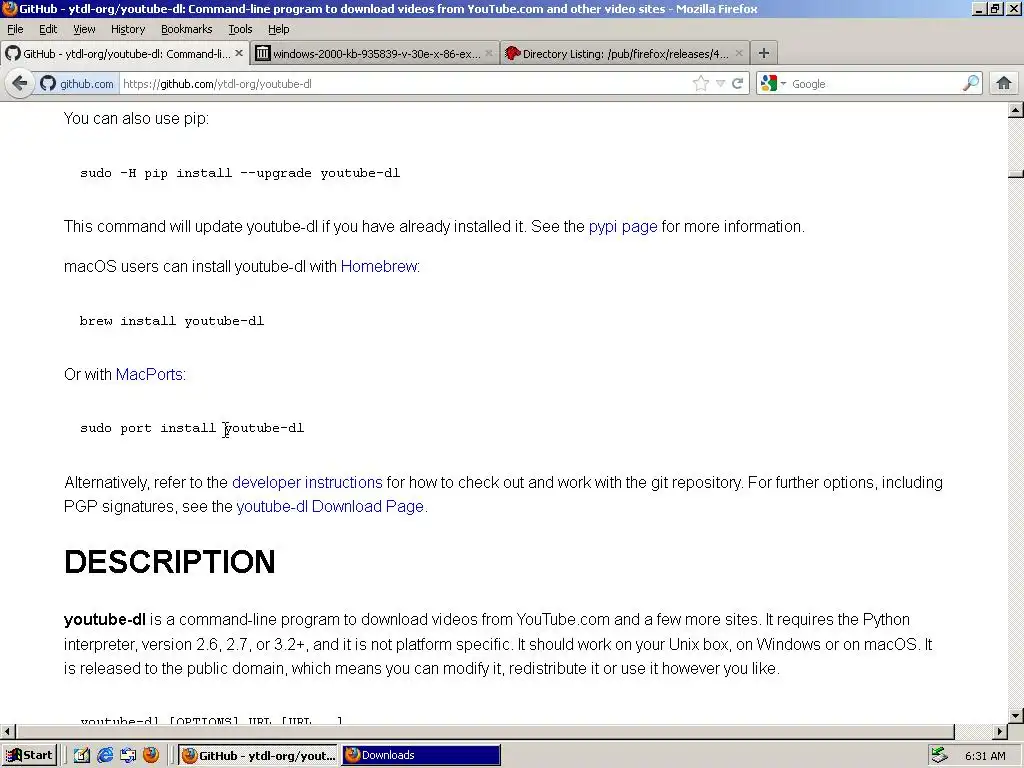Reload the page with the refresh icon
The width and height of the screenshot is (1024, 768).
(738, 84)
